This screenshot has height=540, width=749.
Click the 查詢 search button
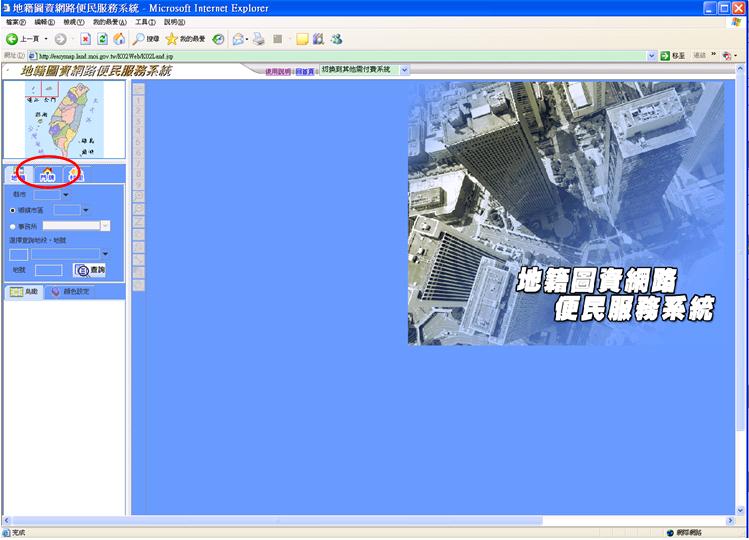click(x=89, y=270)
